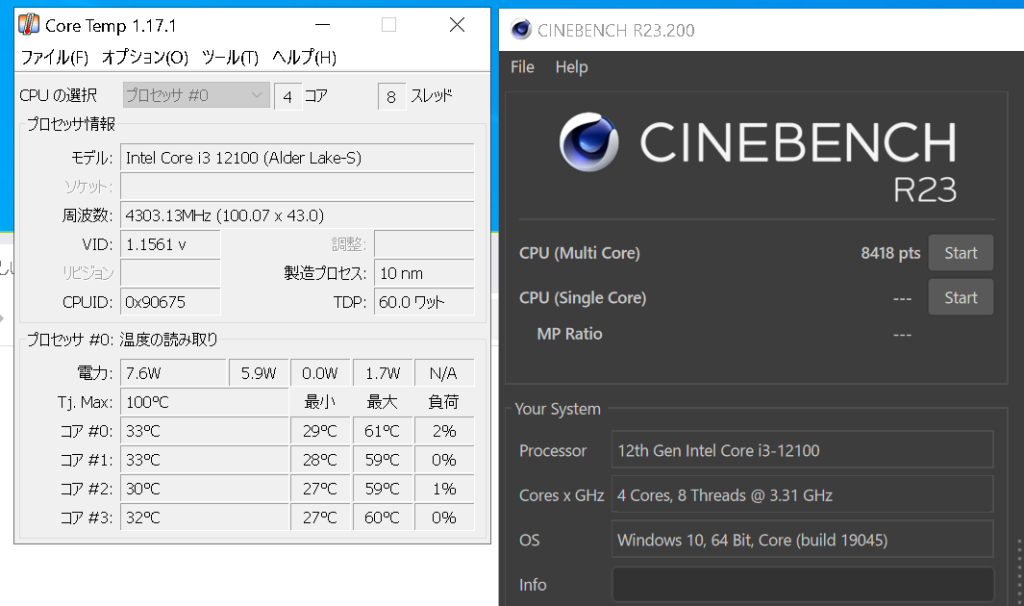
Task: Click the core count box showing 4
Action: click(x=287, y=97)
